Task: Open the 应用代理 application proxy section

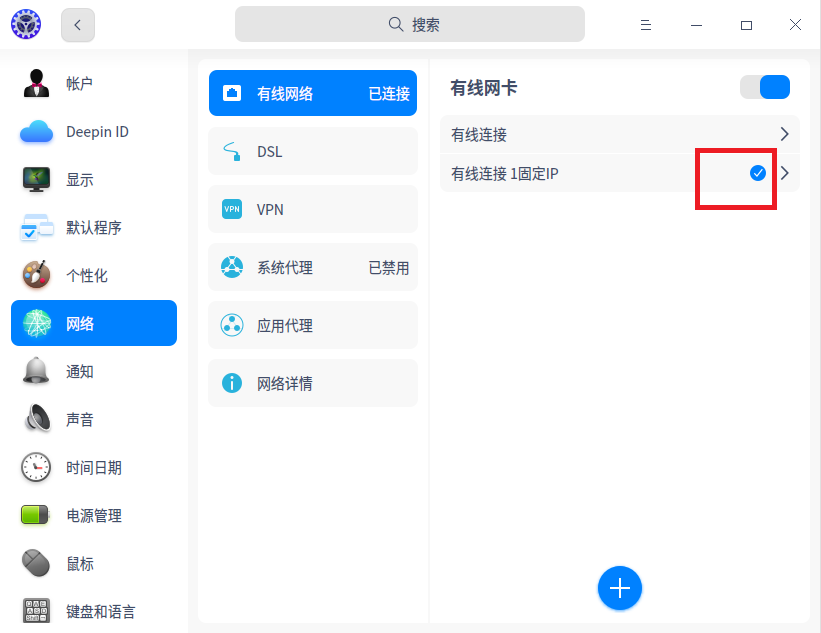Action: click(312, 325)
